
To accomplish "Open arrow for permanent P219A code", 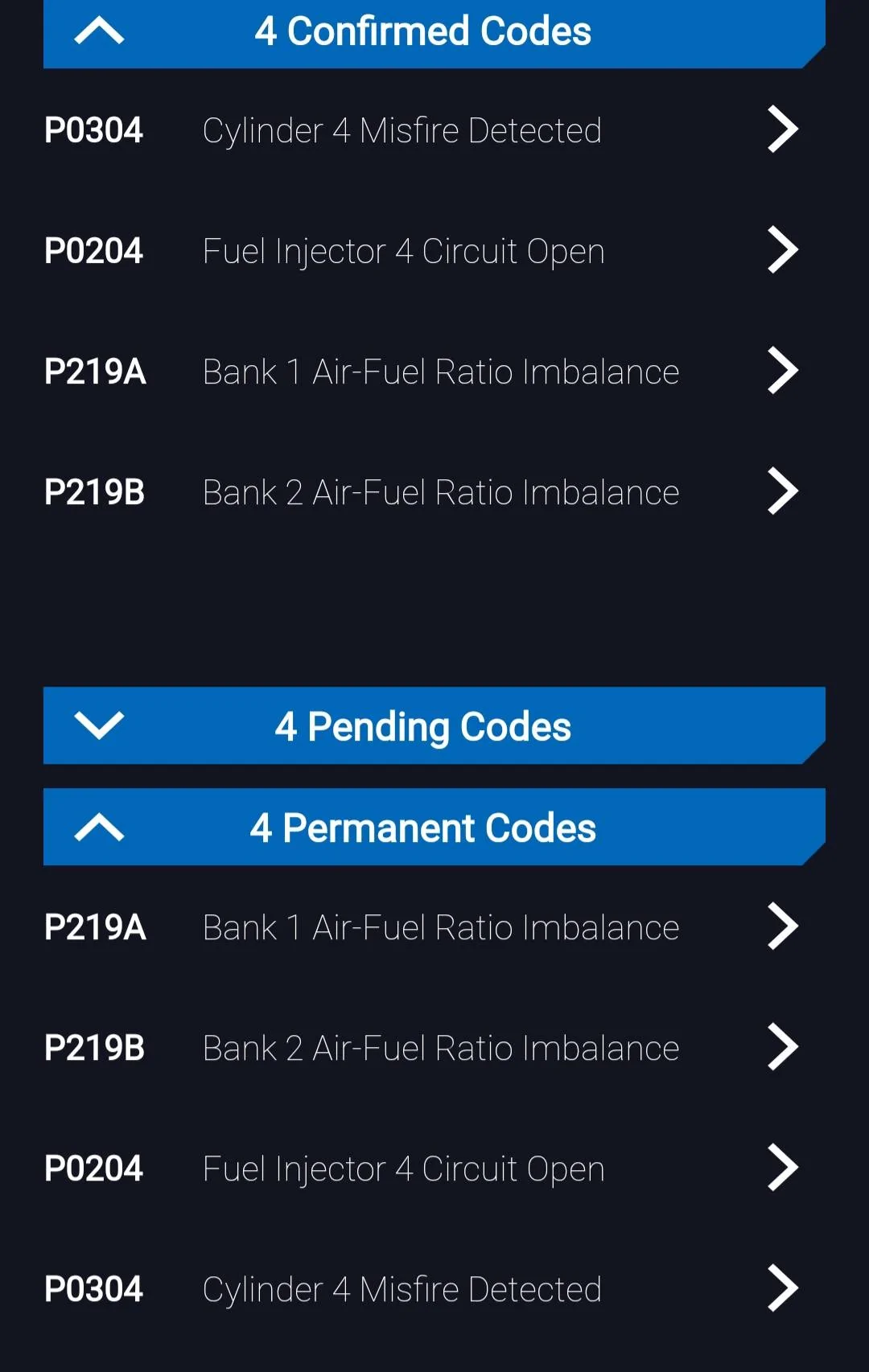I will coord(782,926).
